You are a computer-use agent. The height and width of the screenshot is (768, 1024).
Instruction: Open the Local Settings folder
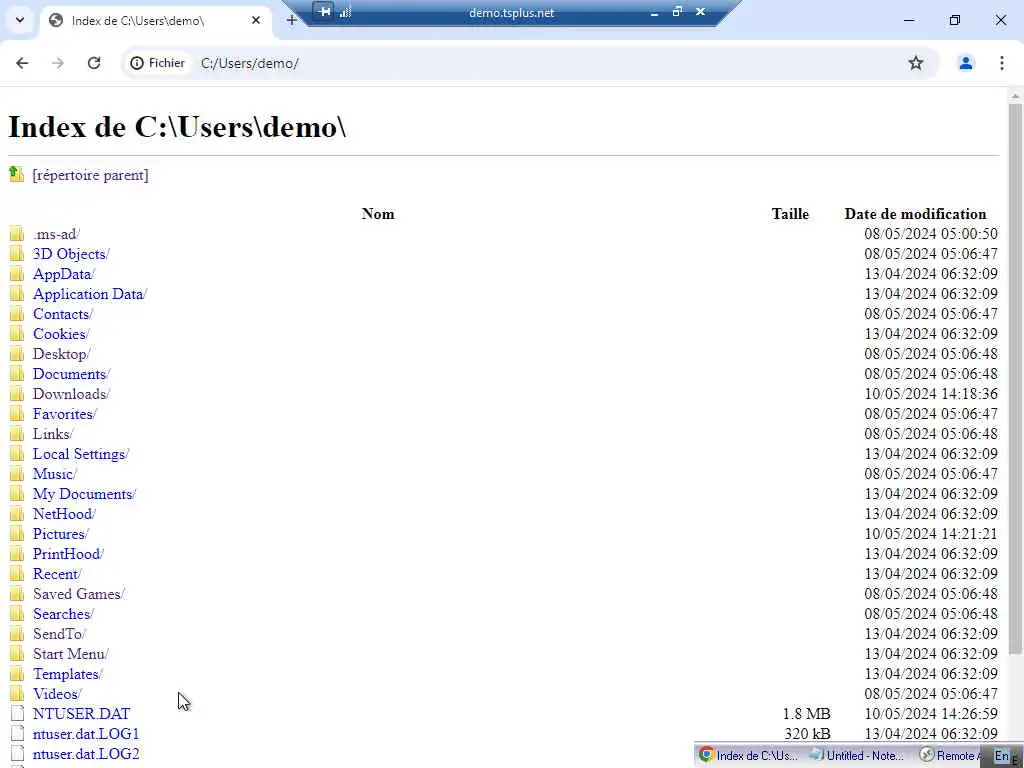pyautogui.click(x=81, y=454)
